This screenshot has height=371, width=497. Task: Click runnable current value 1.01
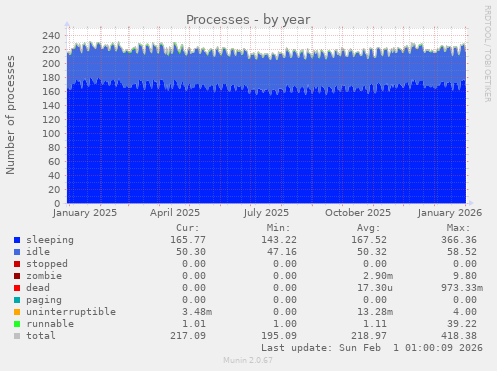click(x=194, y=324)
